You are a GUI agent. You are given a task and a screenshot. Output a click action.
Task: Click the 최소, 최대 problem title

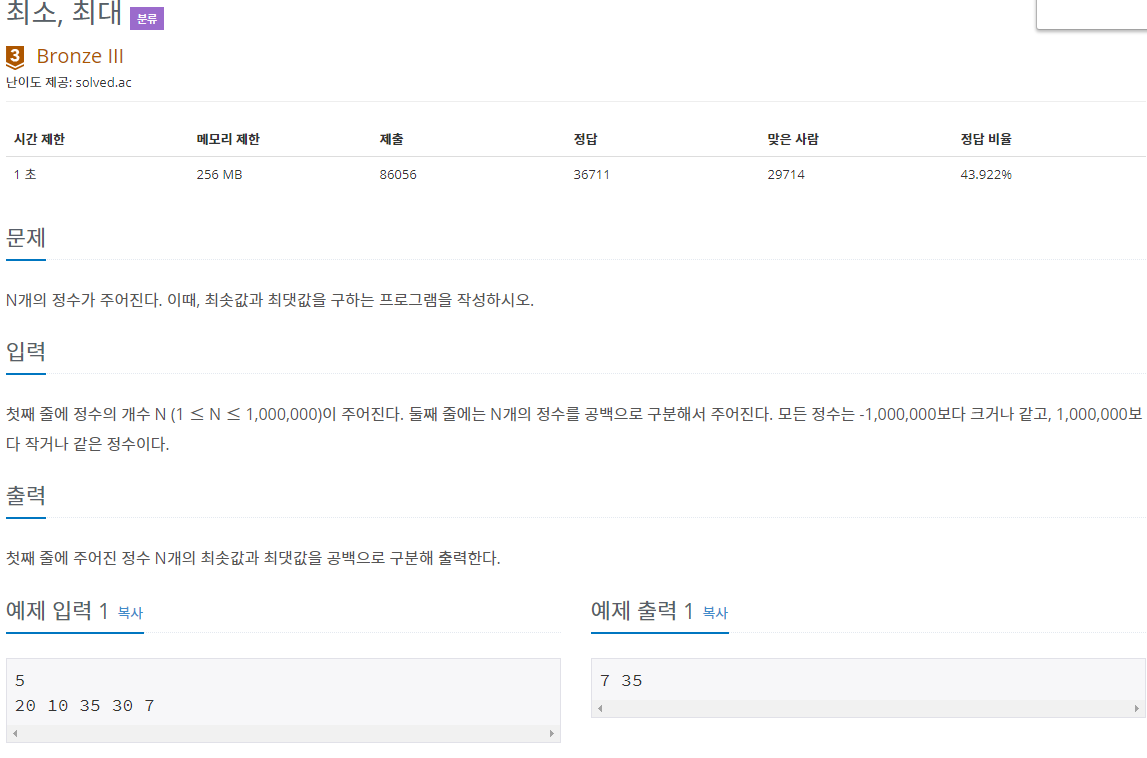(64, 13)
